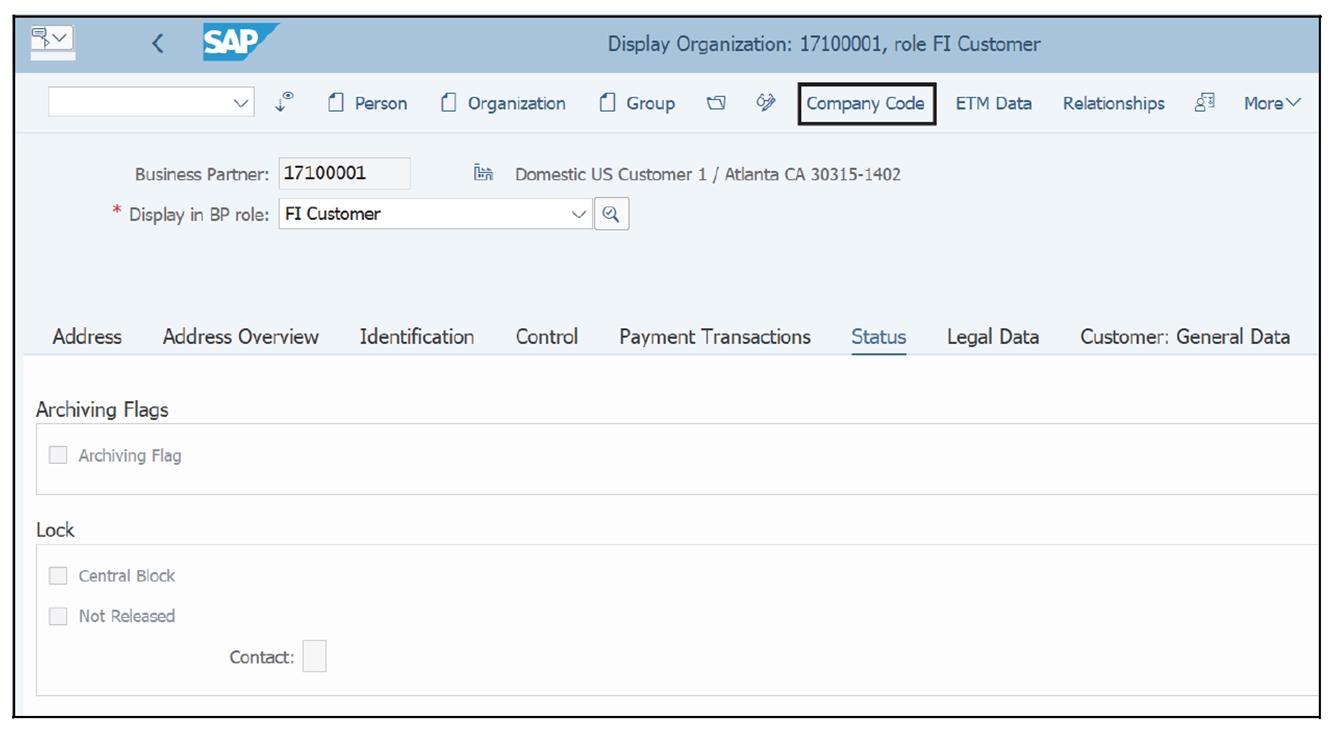Viewport: 1335px width, 731px height.
Task: Open a business partner via the folder icon
Action: tap(716, 103)
